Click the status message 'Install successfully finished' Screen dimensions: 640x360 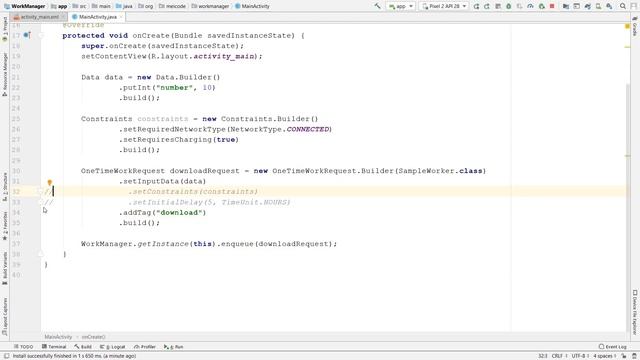74,356
